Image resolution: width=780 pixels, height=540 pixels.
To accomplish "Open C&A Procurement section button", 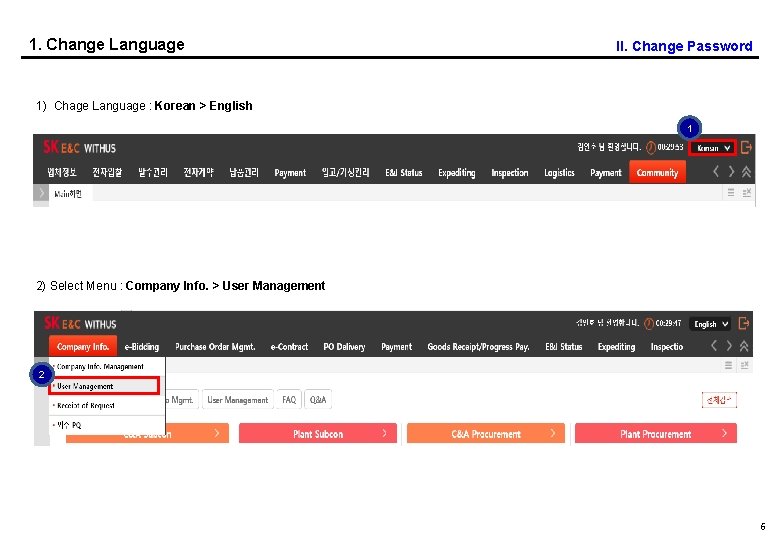I will click(x=486, y=434).
